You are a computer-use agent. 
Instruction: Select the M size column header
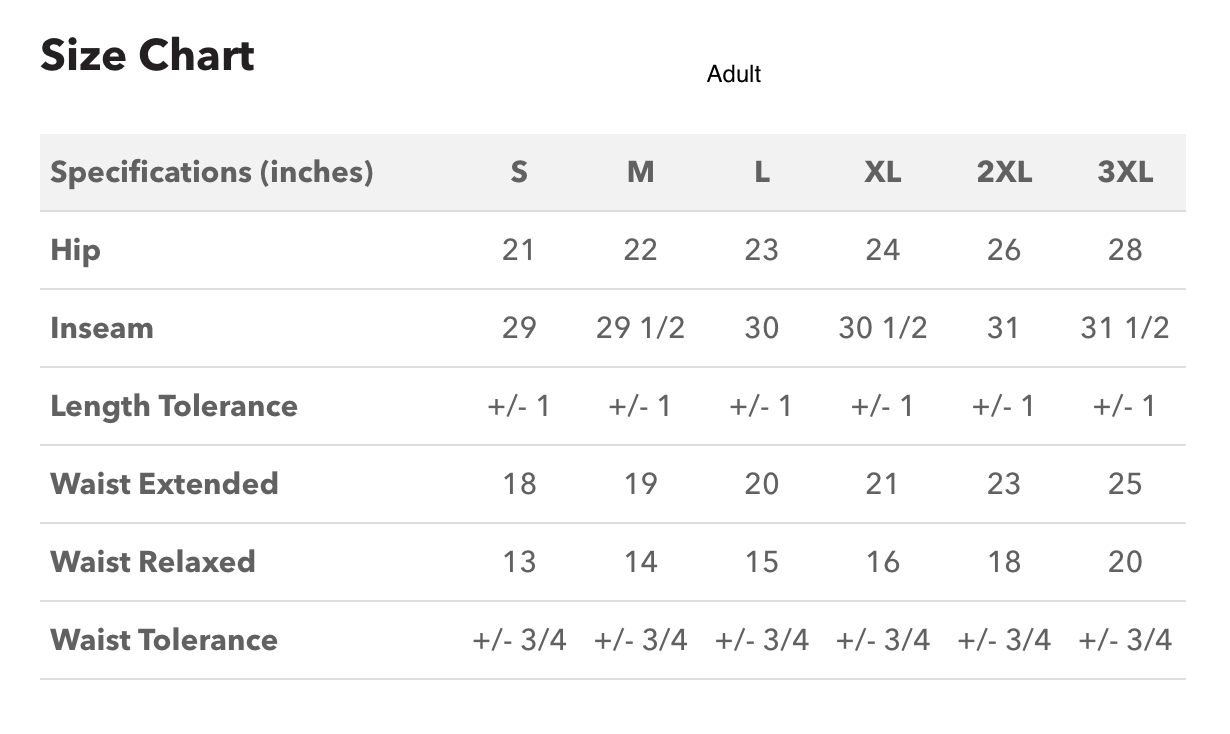click(640, 172)
